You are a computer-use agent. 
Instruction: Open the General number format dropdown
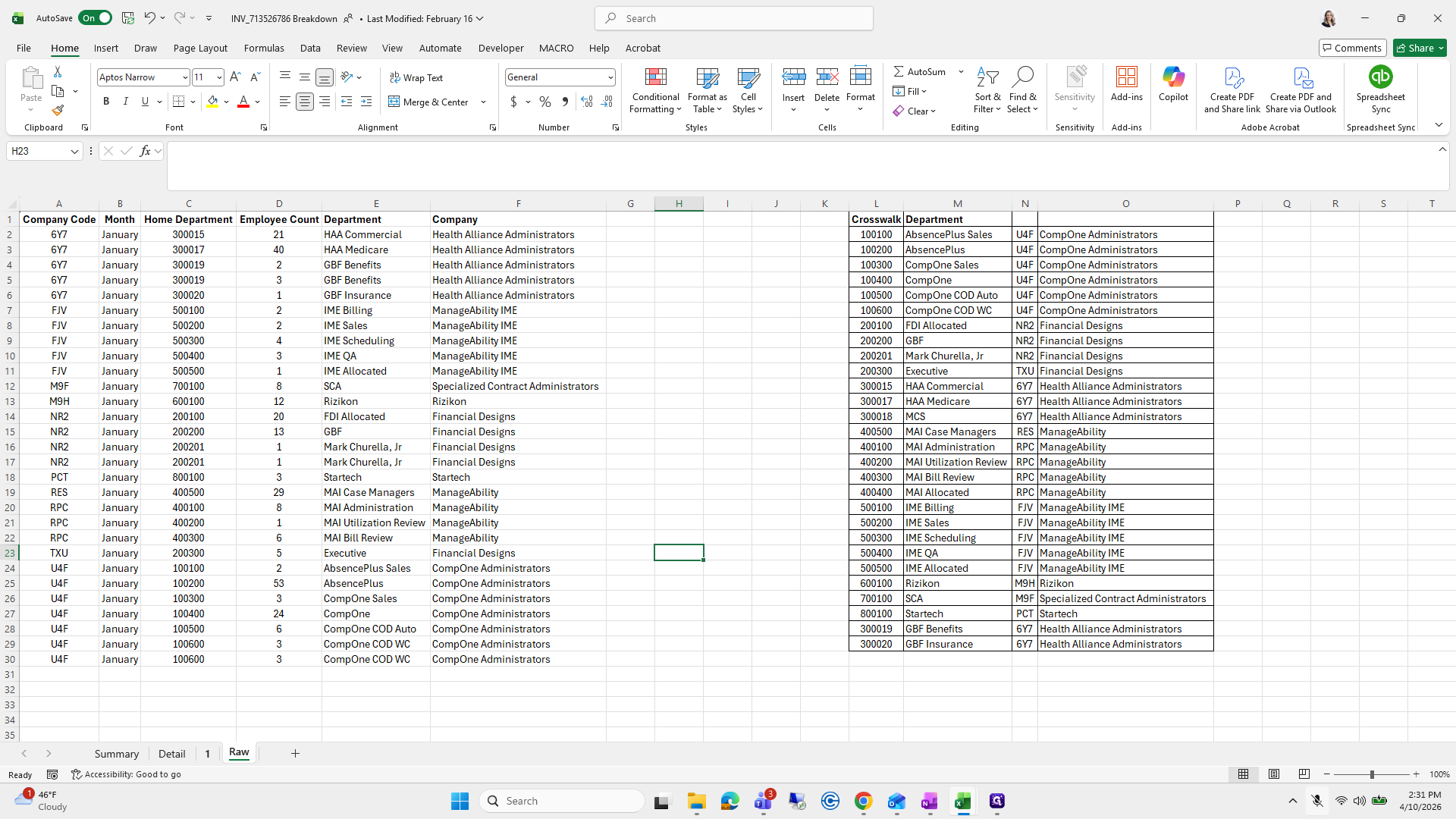coord(610,77)
